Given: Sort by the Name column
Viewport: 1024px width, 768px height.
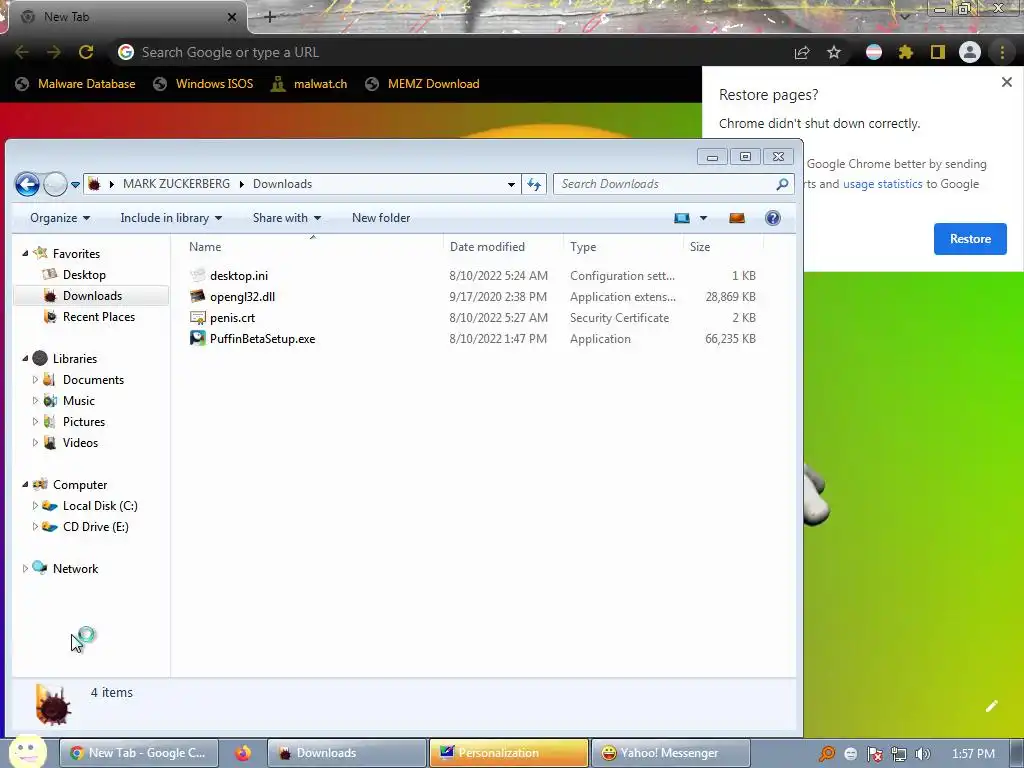Looking at the screenshot, I should click(x=204, y=247).
